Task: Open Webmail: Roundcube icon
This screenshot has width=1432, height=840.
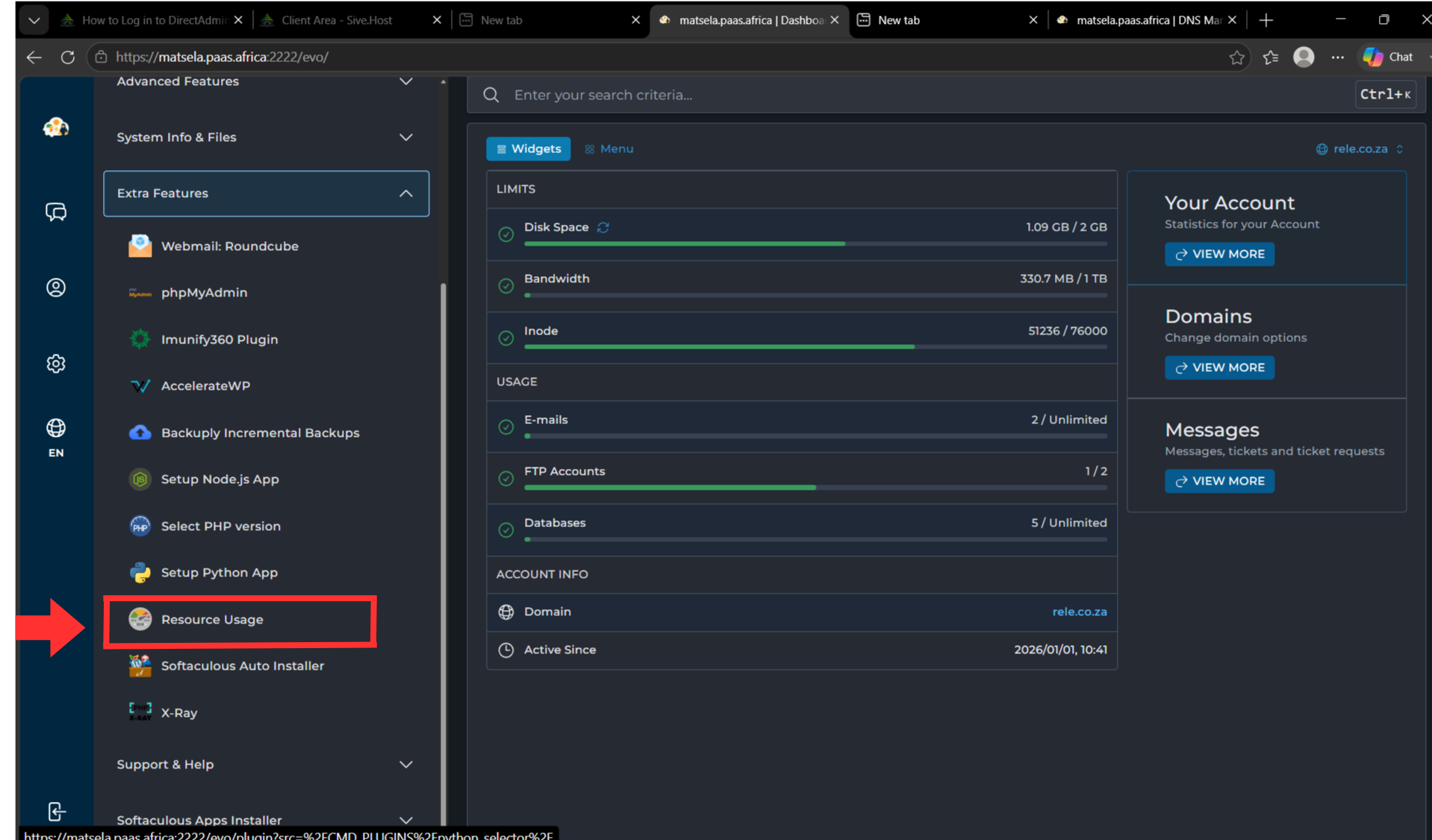Action: coord(140,246)
